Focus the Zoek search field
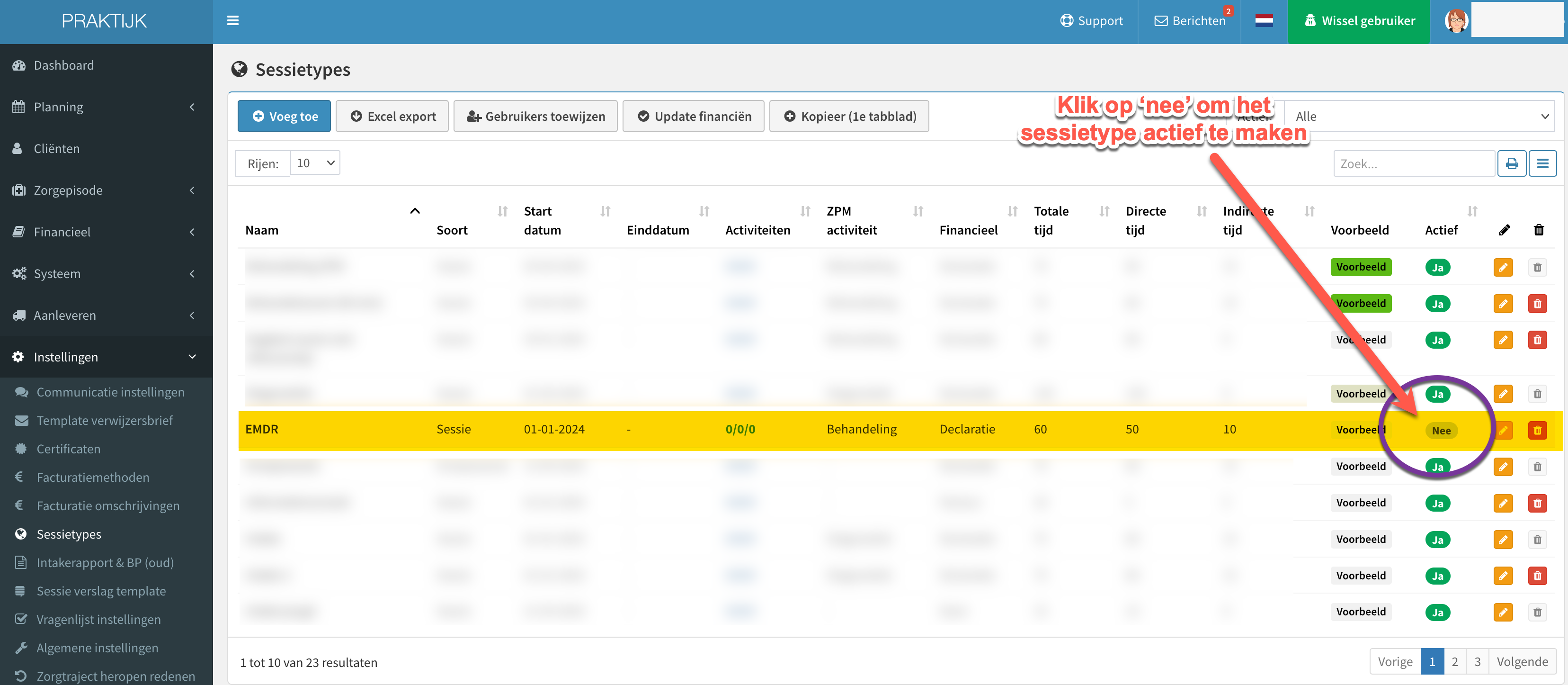The width and height of the screenshot is (1568, 685). click(x=1413, y=163)
